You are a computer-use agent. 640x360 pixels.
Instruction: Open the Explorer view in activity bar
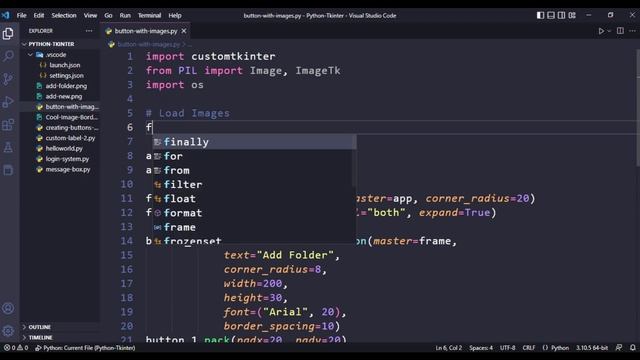pos(8,33)
